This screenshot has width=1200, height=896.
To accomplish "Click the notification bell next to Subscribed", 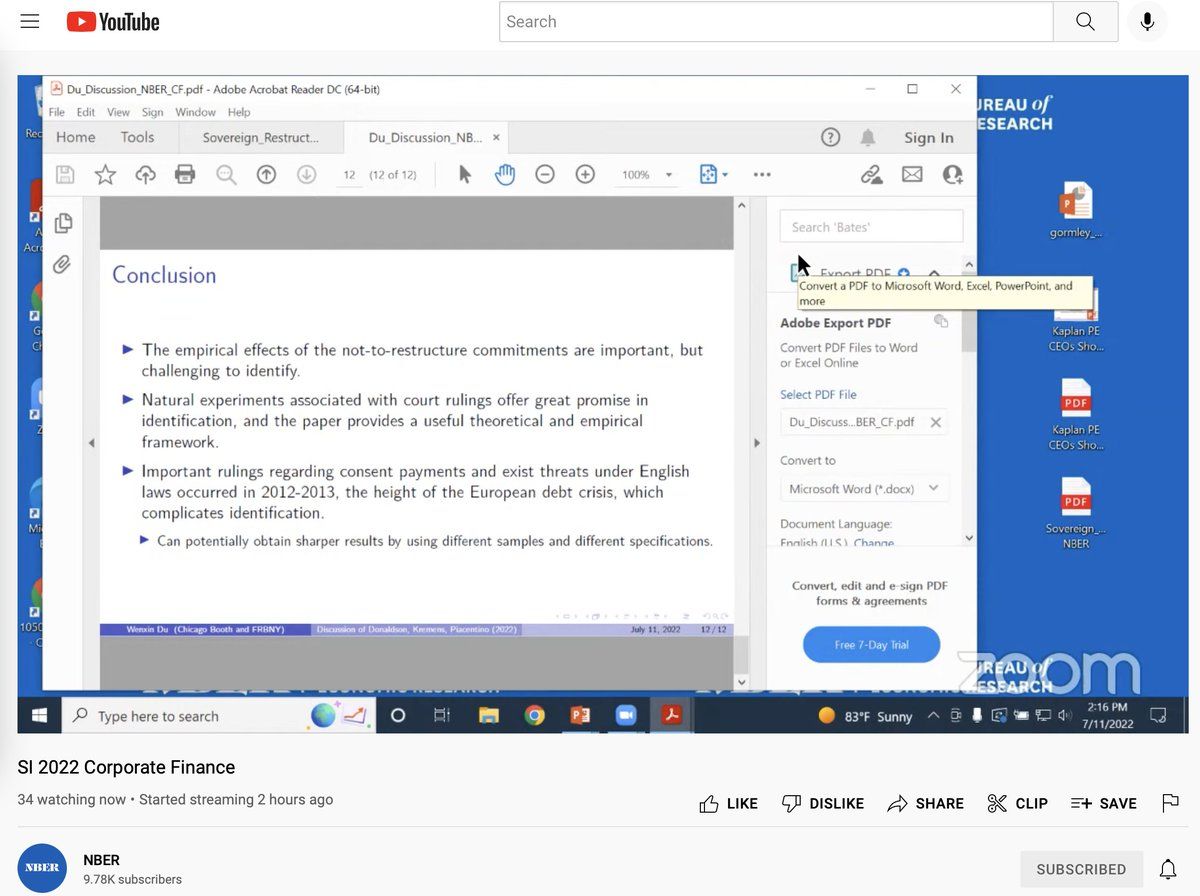I will (x=1167, y=869).
